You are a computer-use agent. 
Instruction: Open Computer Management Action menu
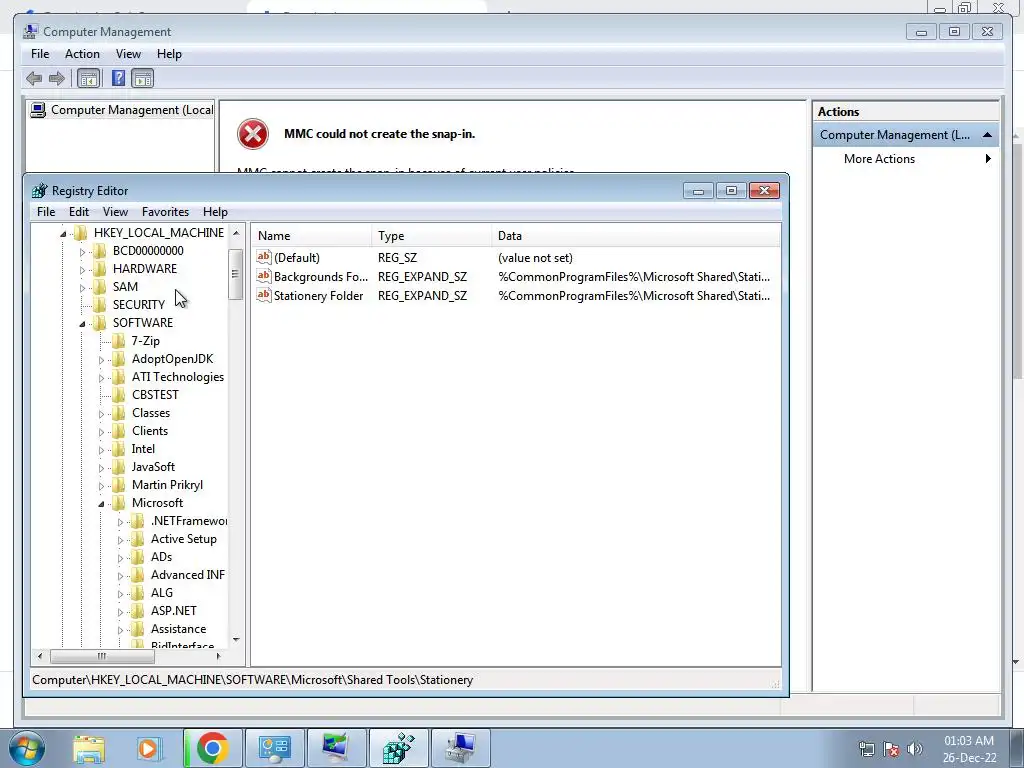pyautogui.click(x=82, y=54)
